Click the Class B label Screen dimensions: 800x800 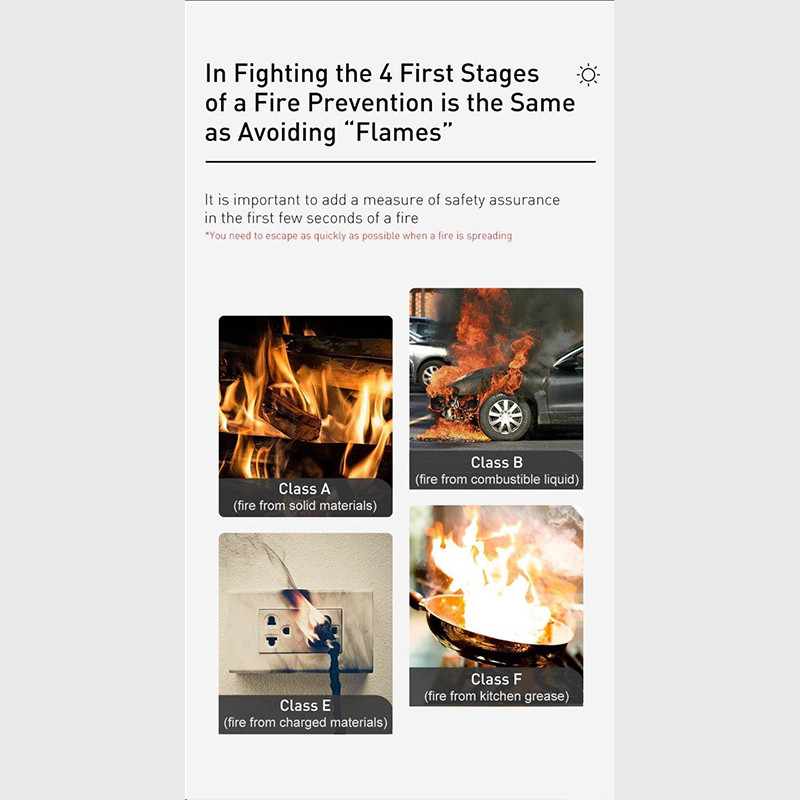point(496,462)
